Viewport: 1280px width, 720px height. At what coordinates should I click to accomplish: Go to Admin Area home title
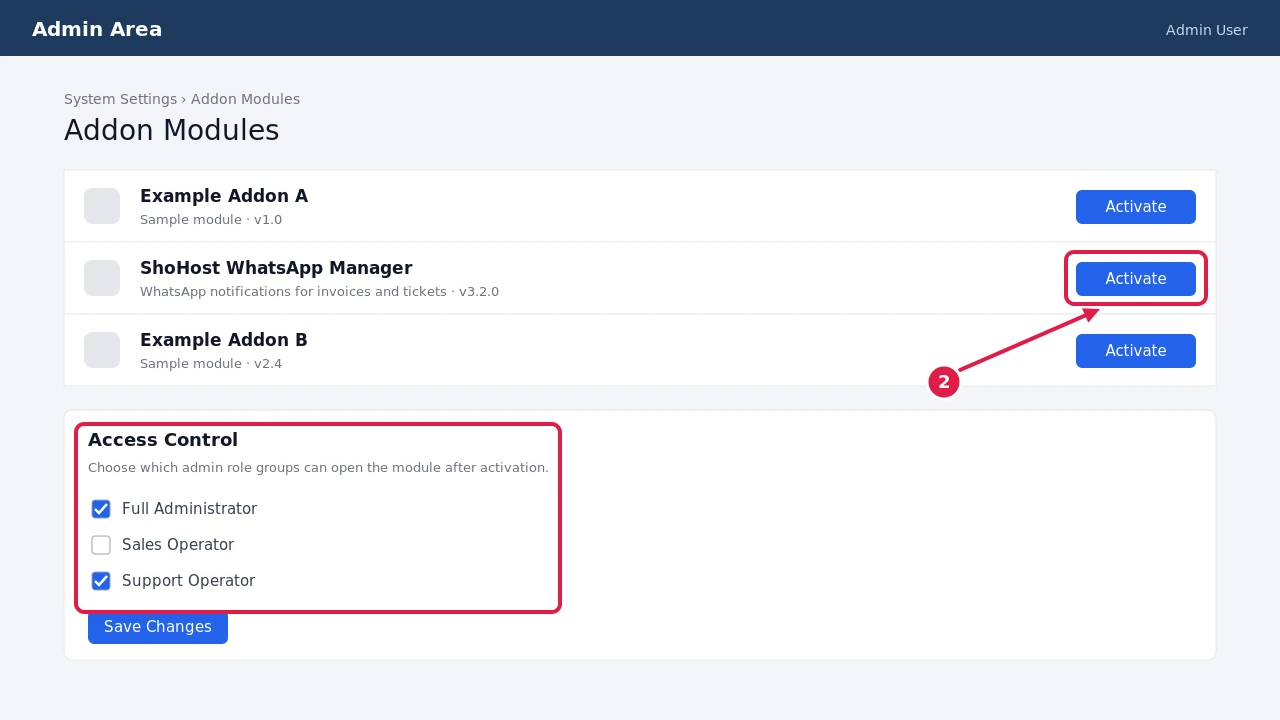click(x=97, y=29)
